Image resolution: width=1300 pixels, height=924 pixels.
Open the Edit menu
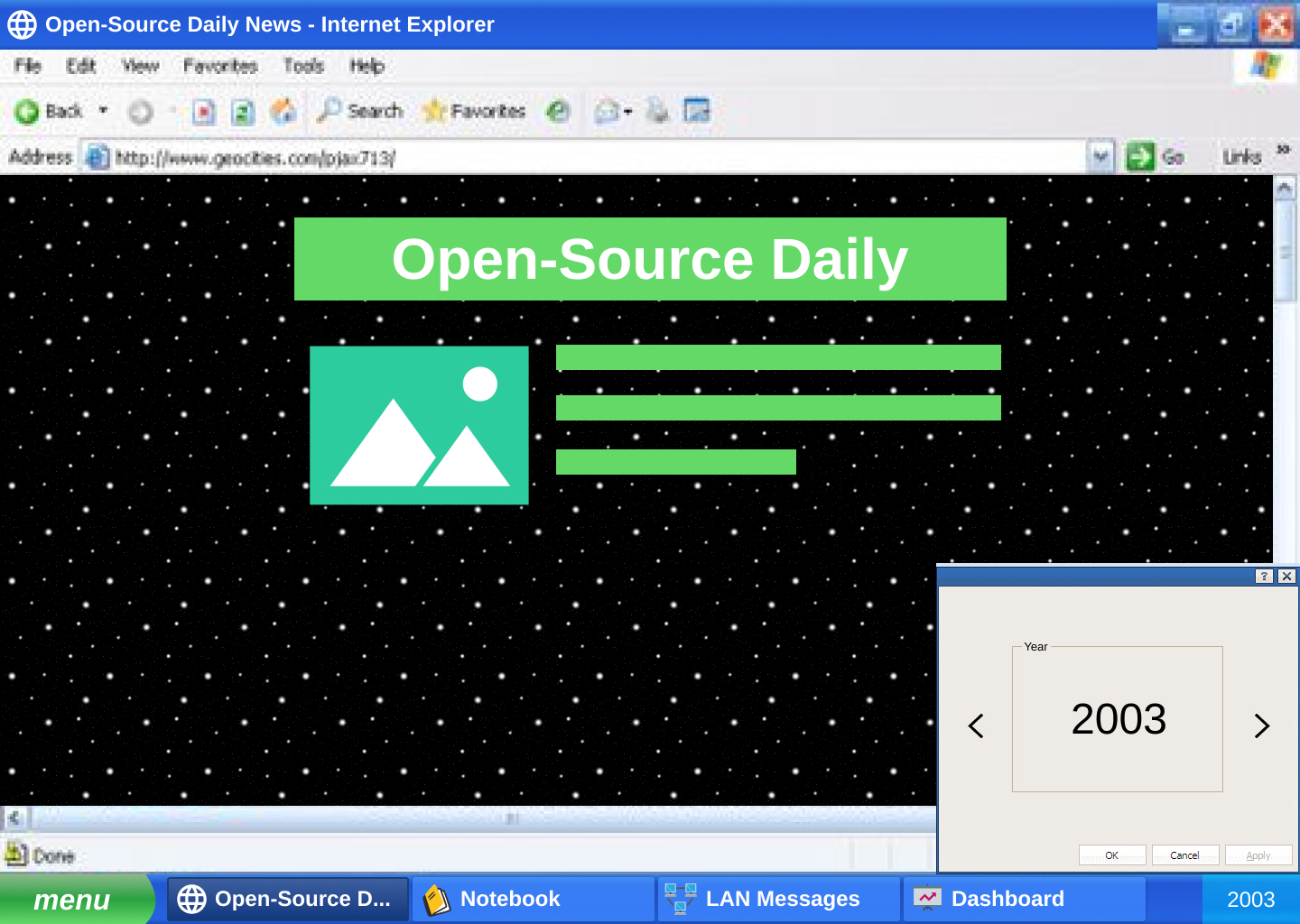coord(81,66)
